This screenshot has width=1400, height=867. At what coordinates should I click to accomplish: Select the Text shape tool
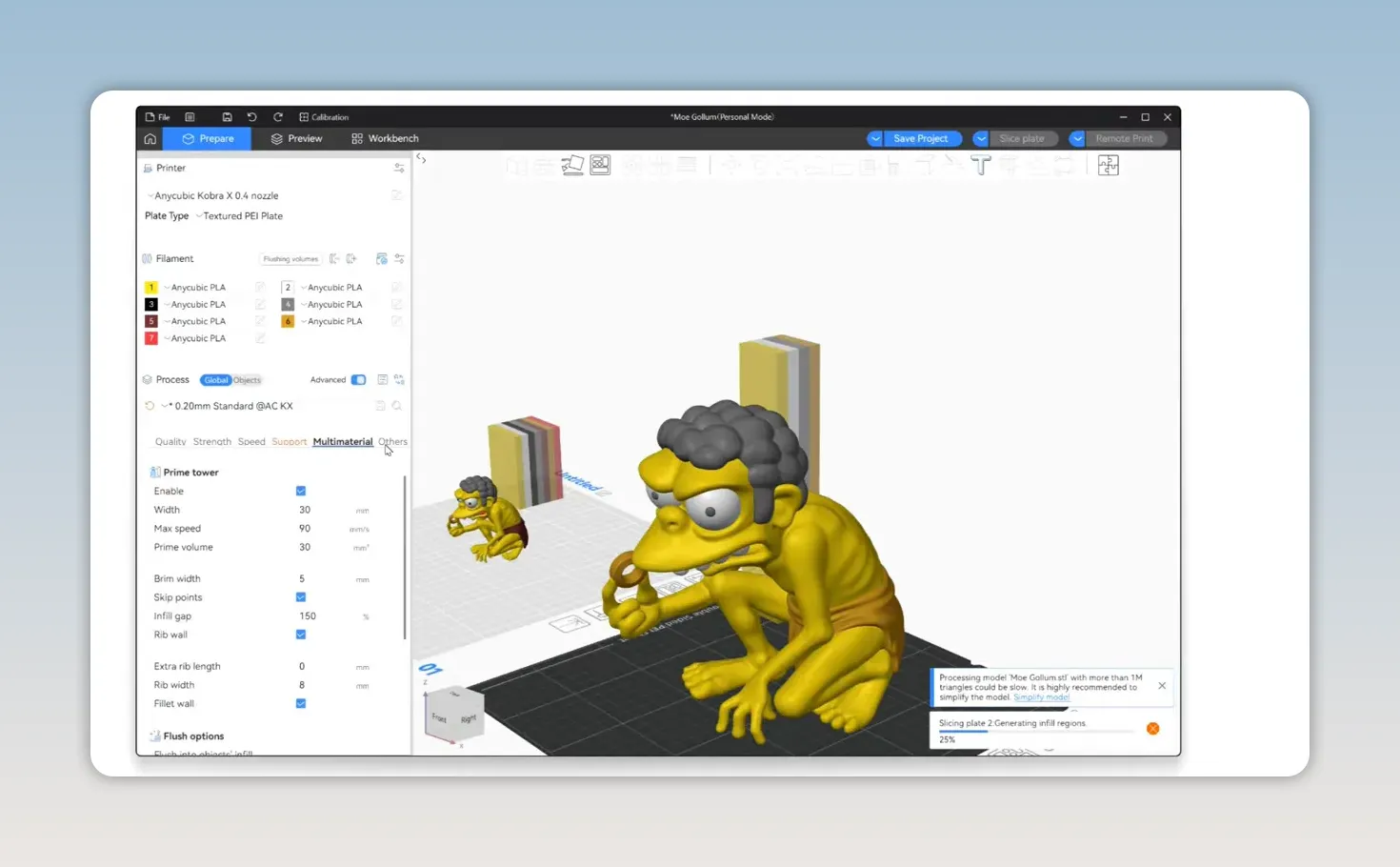coord(981,166)
